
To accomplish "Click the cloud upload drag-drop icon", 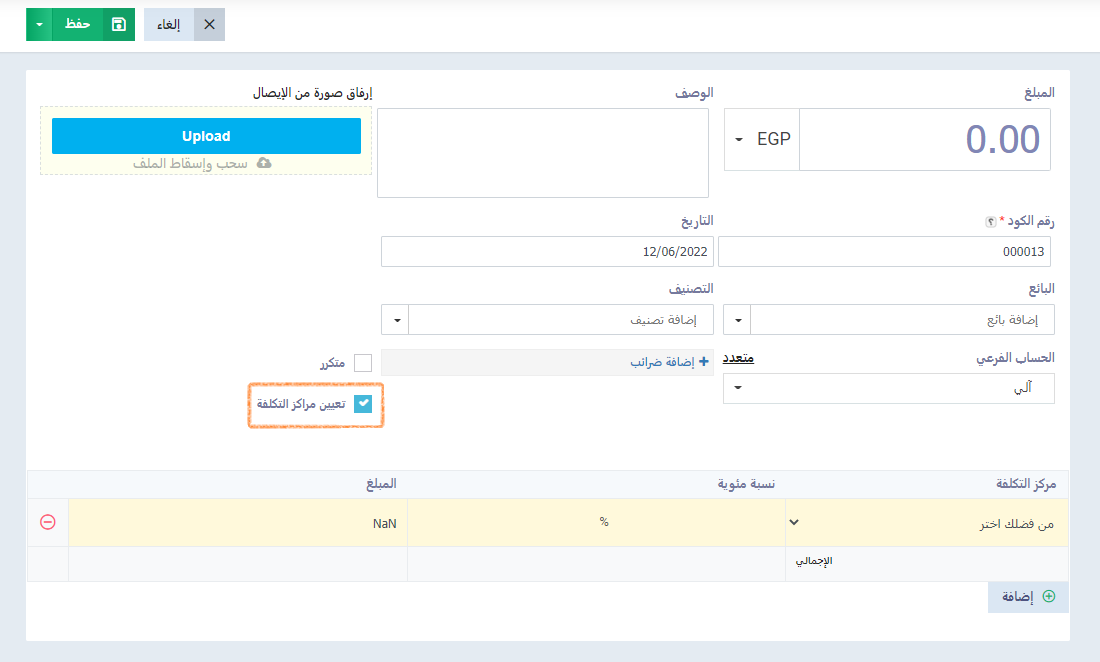I will 264,163.
